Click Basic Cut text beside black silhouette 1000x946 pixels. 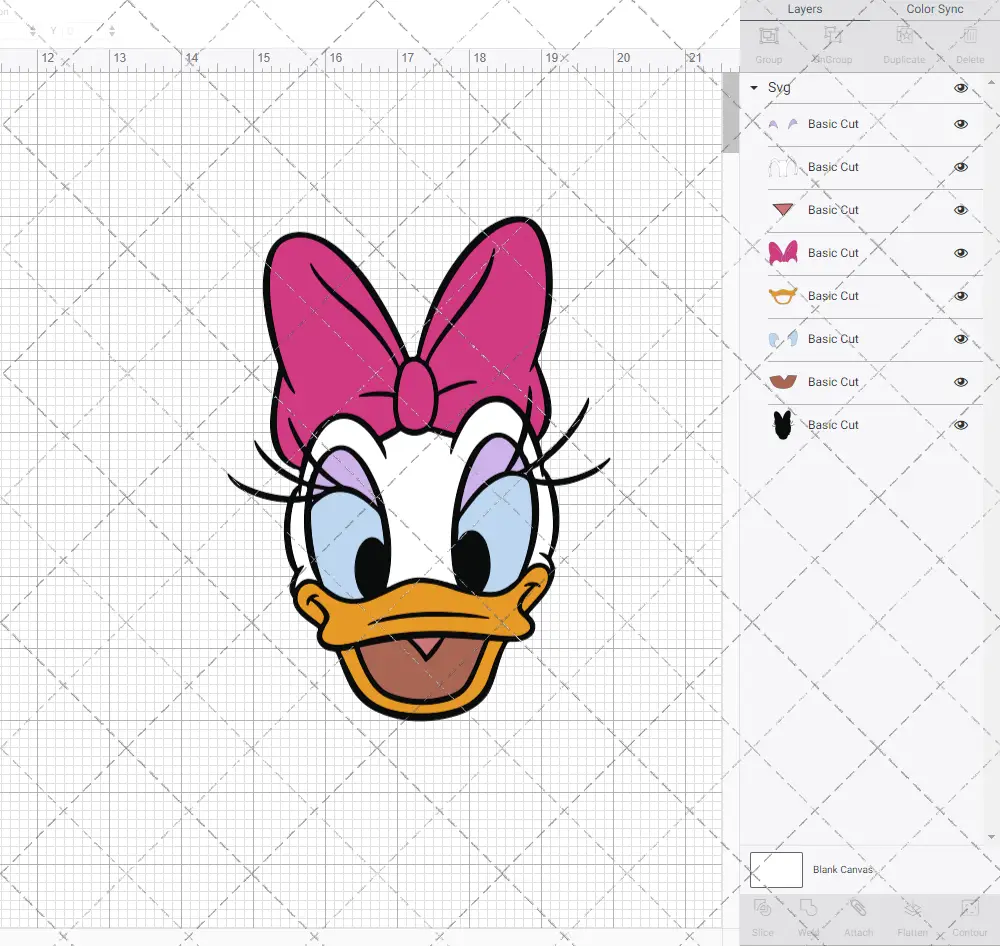833,425
